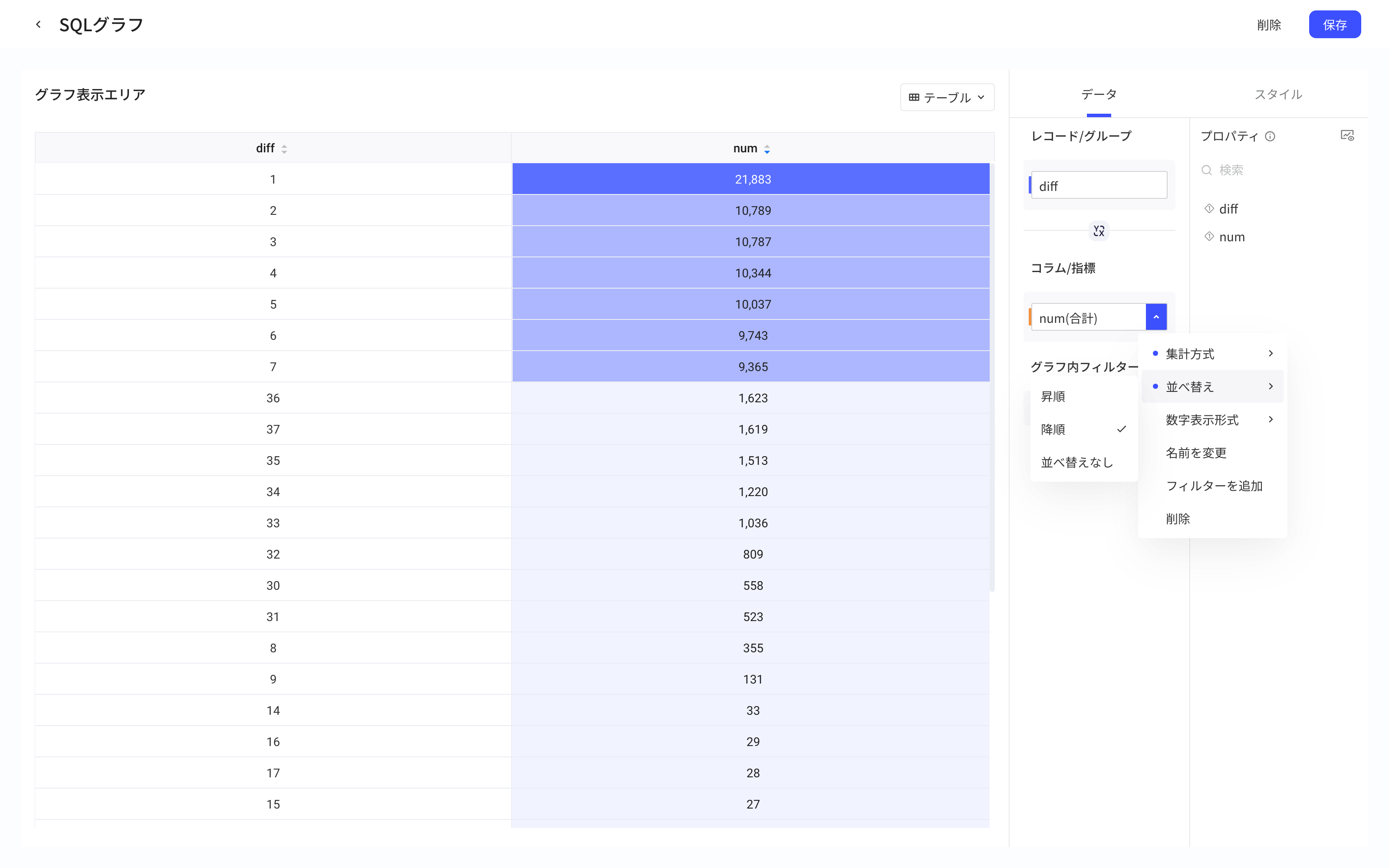1389x868 pixels.
Task: Switch to the データ tab
Action: click(x=1099, y=95)
